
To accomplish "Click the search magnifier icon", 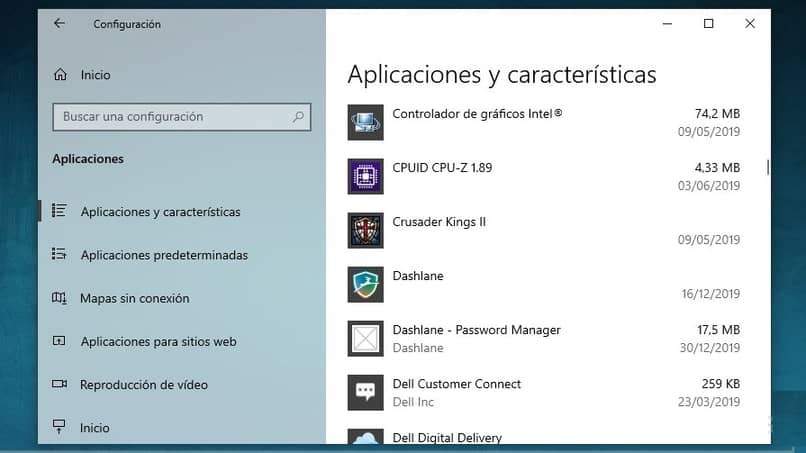I will pos(298,117).
